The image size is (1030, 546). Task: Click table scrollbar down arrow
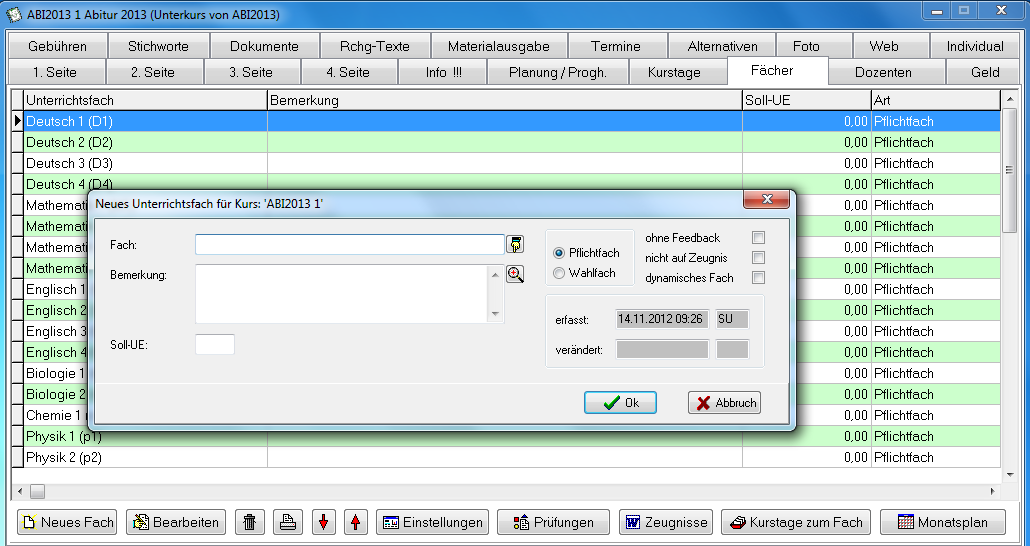click(x=1010, y=474)
